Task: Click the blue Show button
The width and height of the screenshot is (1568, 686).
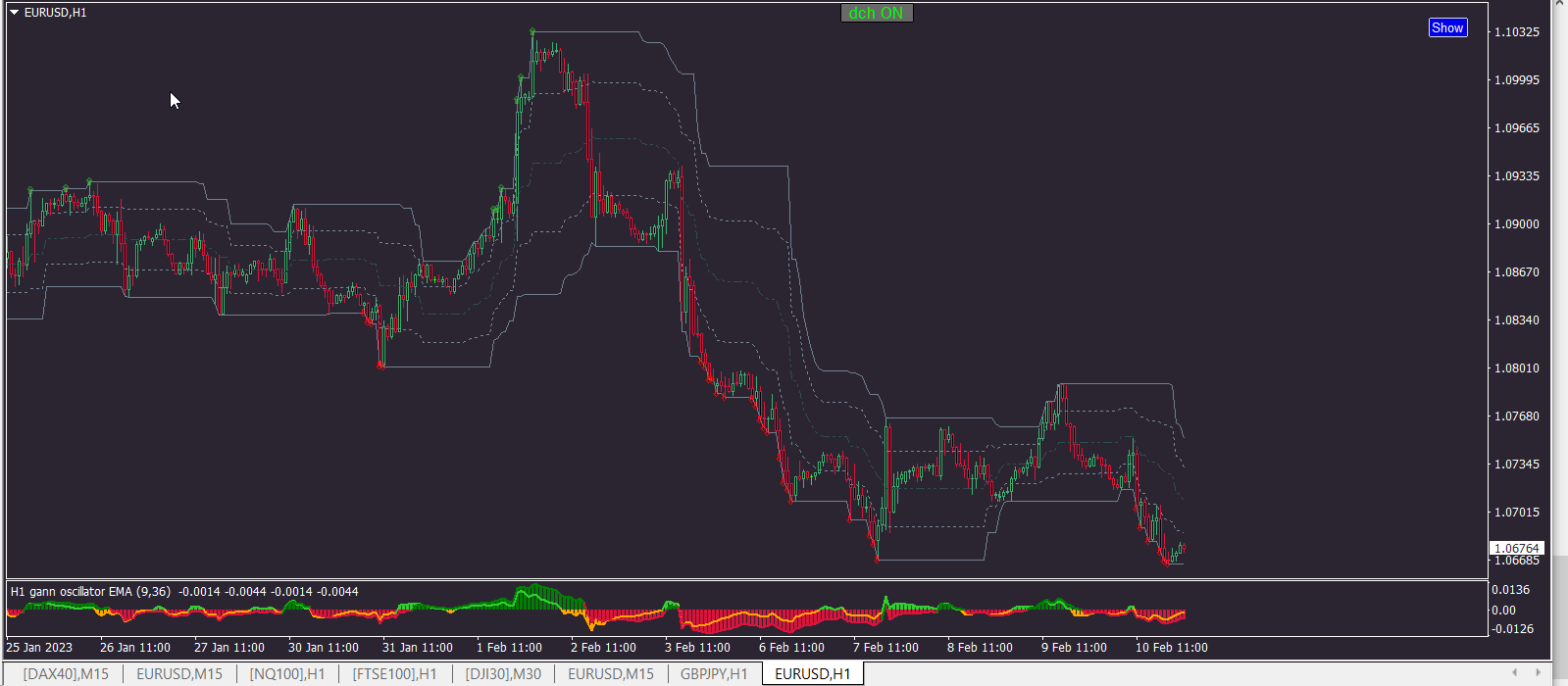Action: point(1447,27)
